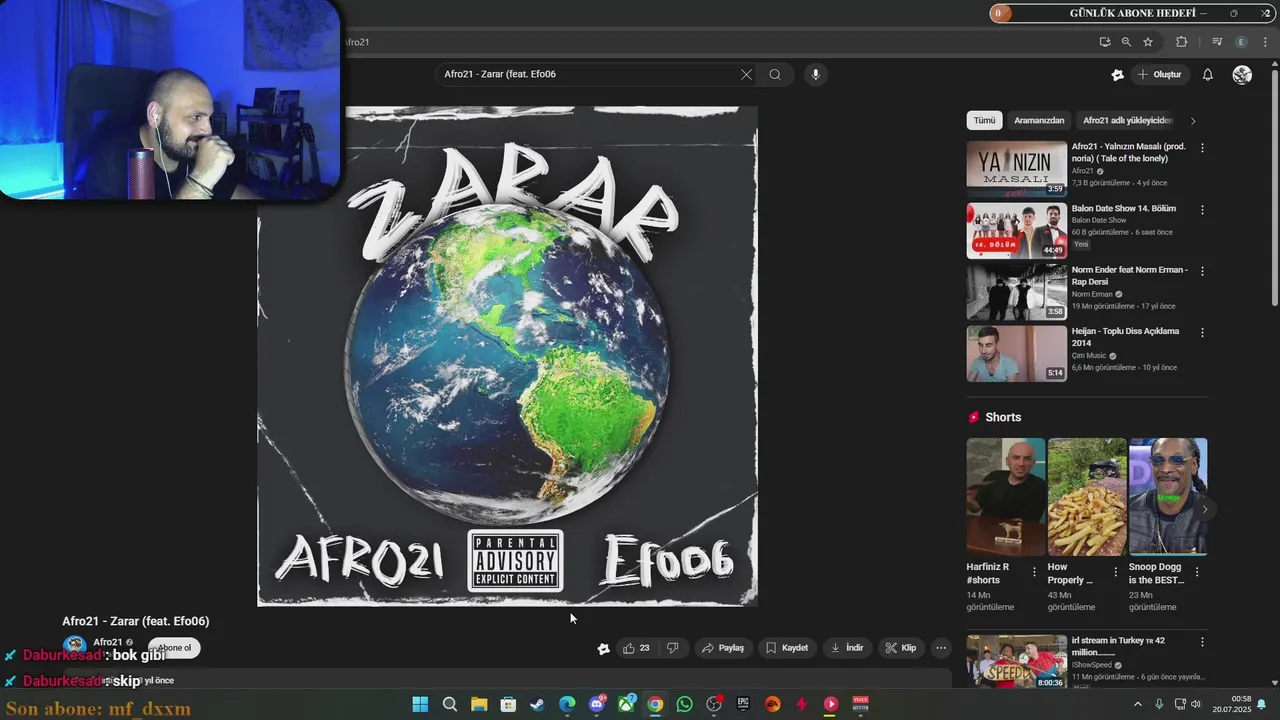The width and height of the screenshot is (1280, 720).
Task: Open Windows notification bell in tray
Action: point(1262,704)
